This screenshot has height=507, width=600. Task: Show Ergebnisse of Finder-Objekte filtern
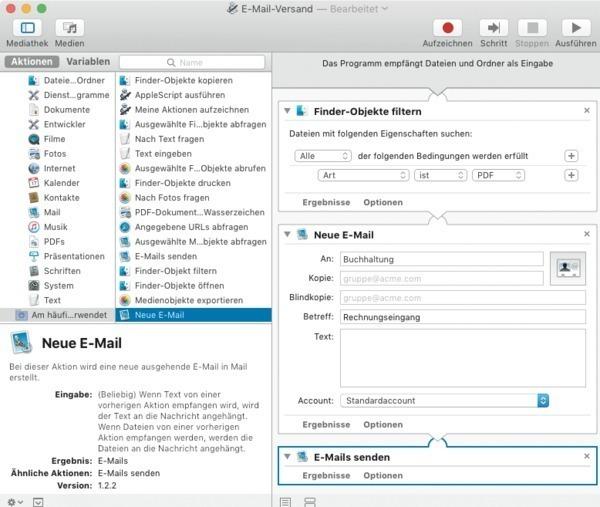tap(326, 202)
